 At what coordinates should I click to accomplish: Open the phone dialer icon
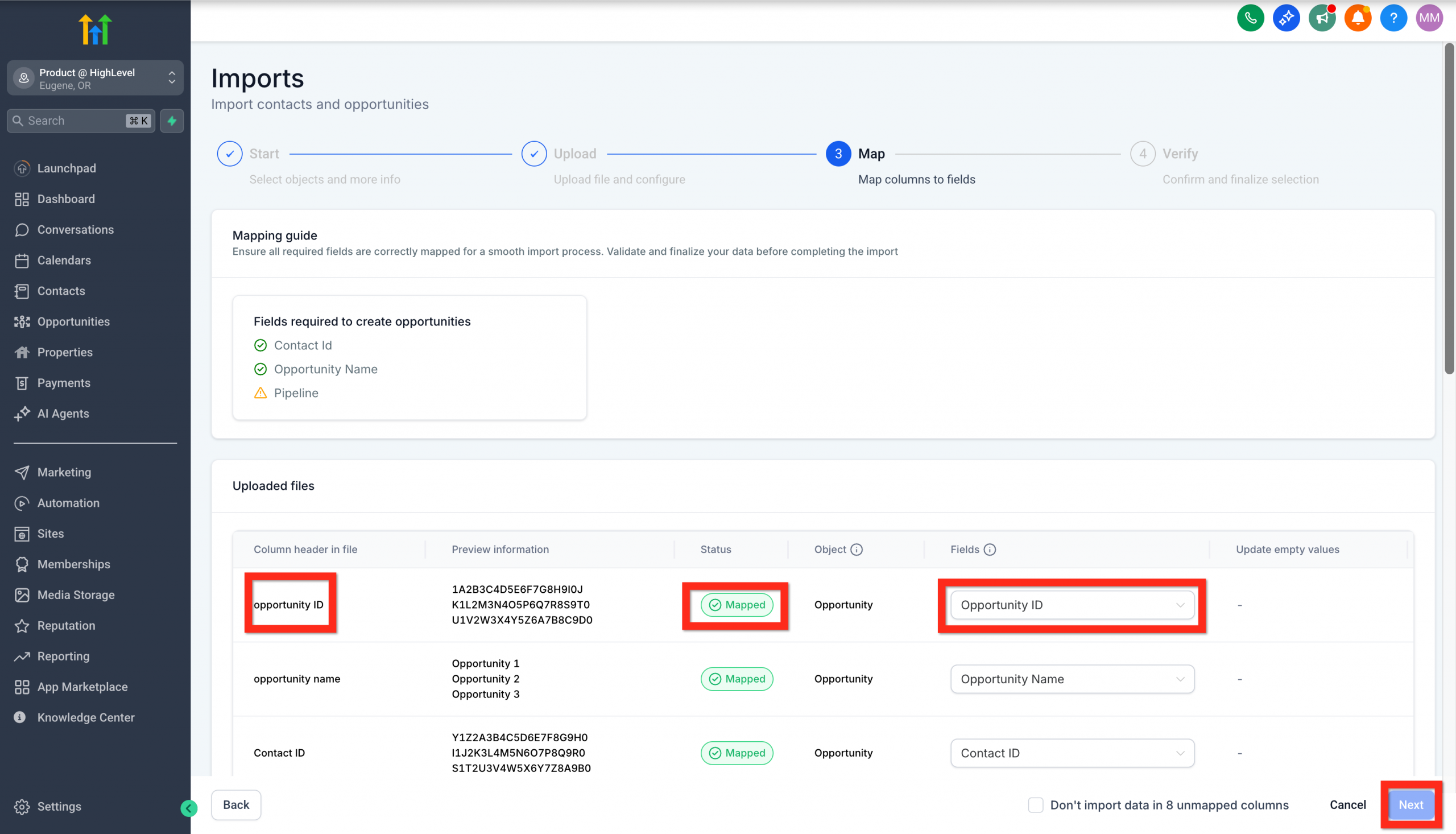[x=1251, y=18]
